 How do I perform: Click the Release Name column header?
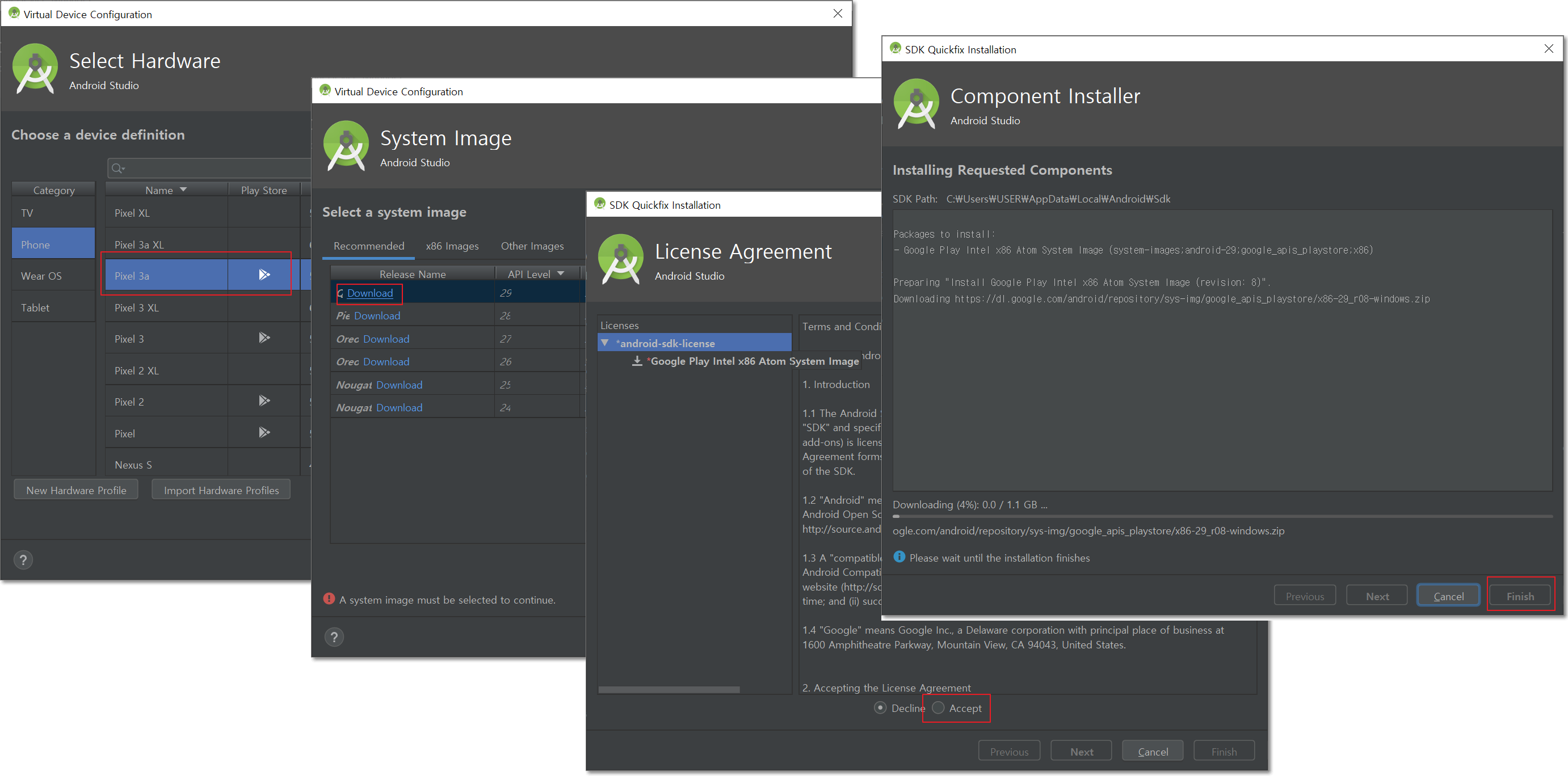[x=413, y=274]
